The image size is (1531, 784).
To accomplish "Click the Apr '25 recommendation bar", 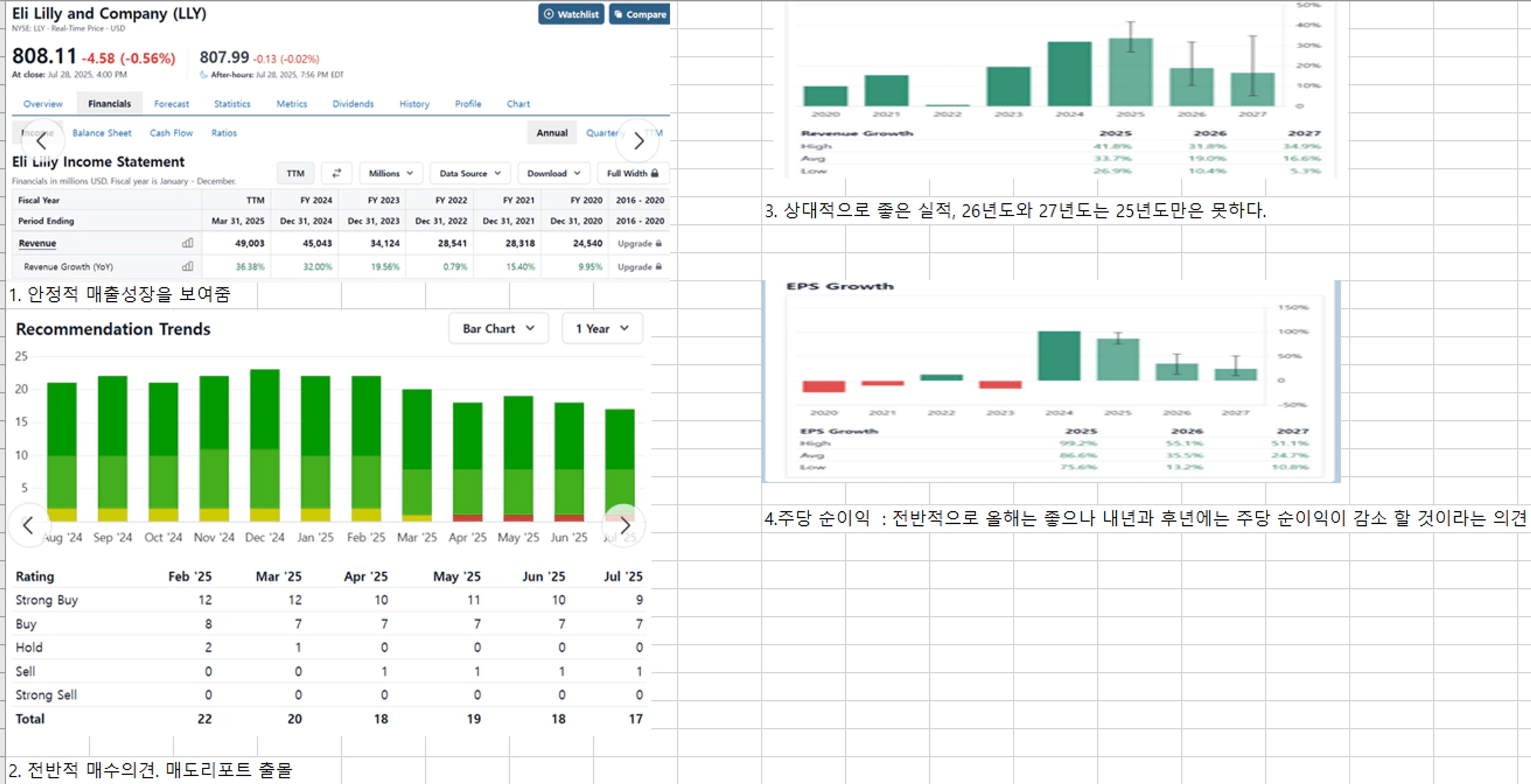I will point(468,462).
